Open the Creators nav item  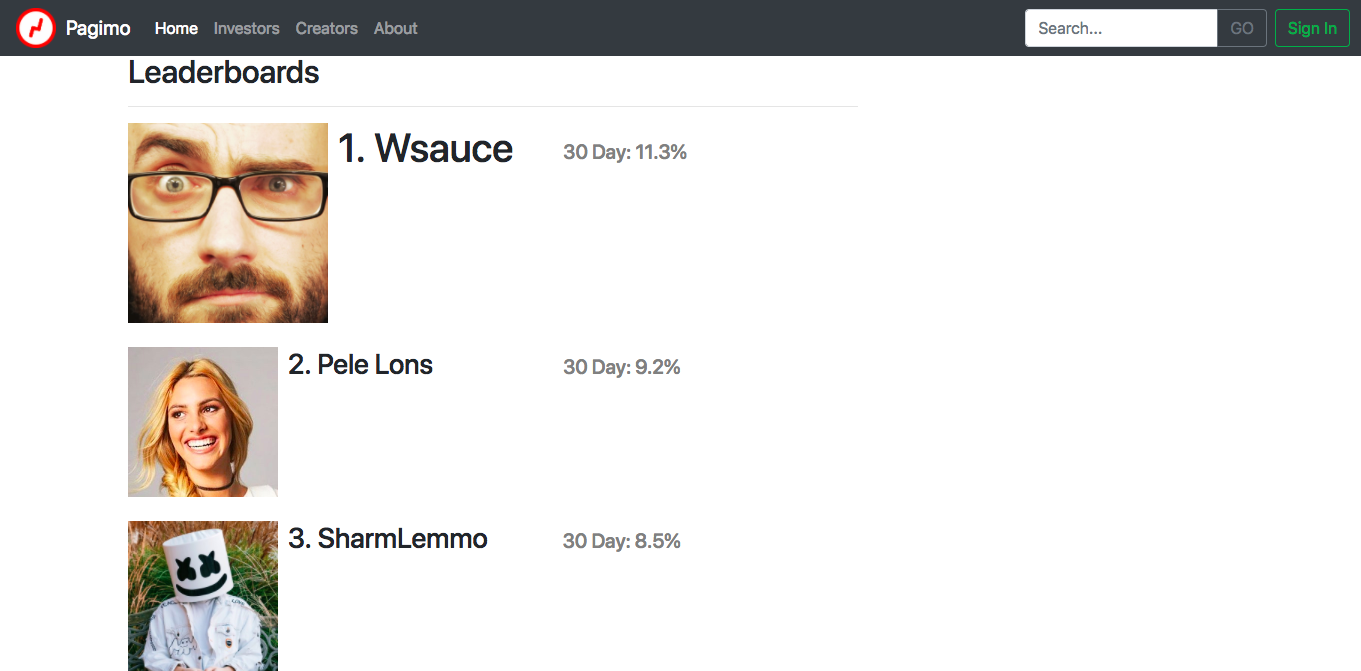(x=326, y=28)
